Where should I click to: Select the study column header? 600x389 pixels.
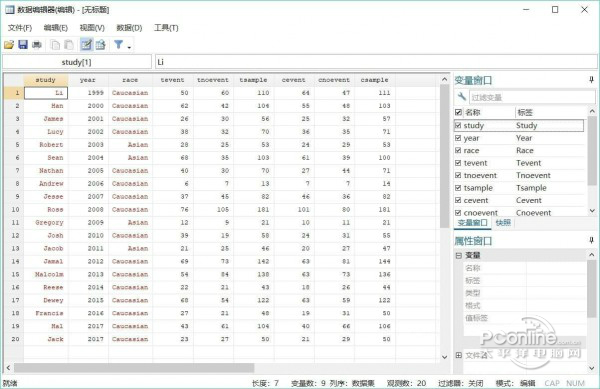coord(46,80)
